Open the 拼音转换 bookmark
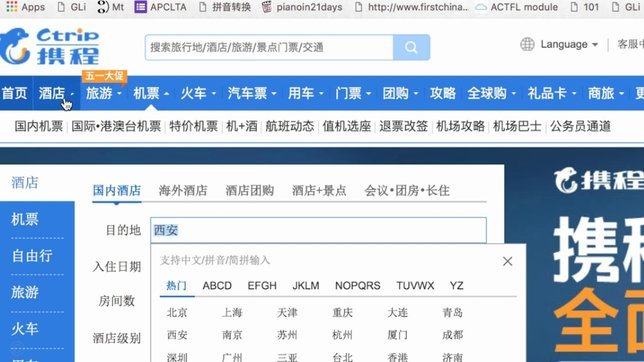Viewport: 644px width, 362px height. pos(225,7)
